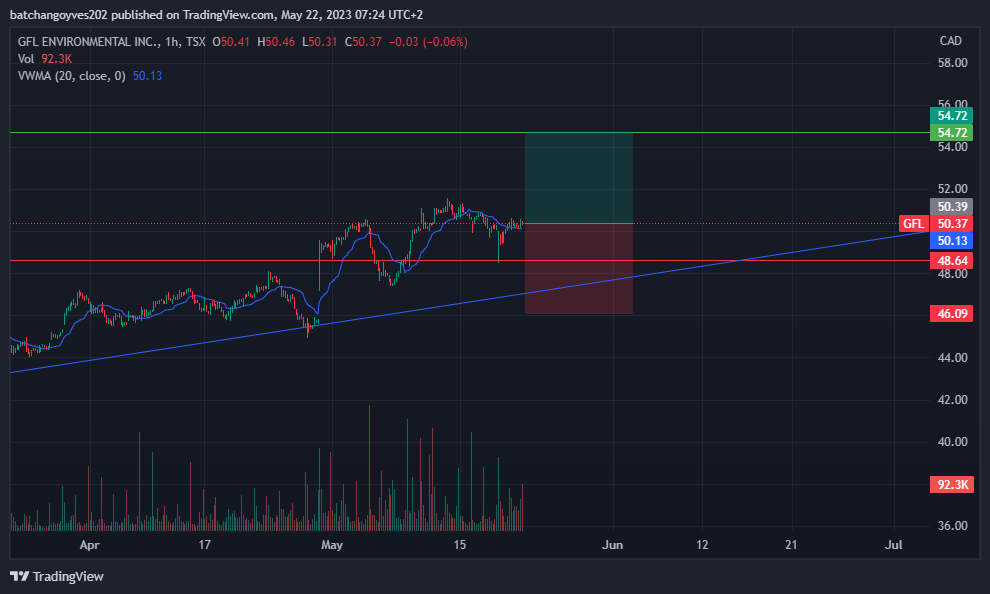Select the blue 50.13 VWMA price label
Image resolution: width=990 pixels, height=594 pixels.
pyautogui.click(x=951, y=241)
